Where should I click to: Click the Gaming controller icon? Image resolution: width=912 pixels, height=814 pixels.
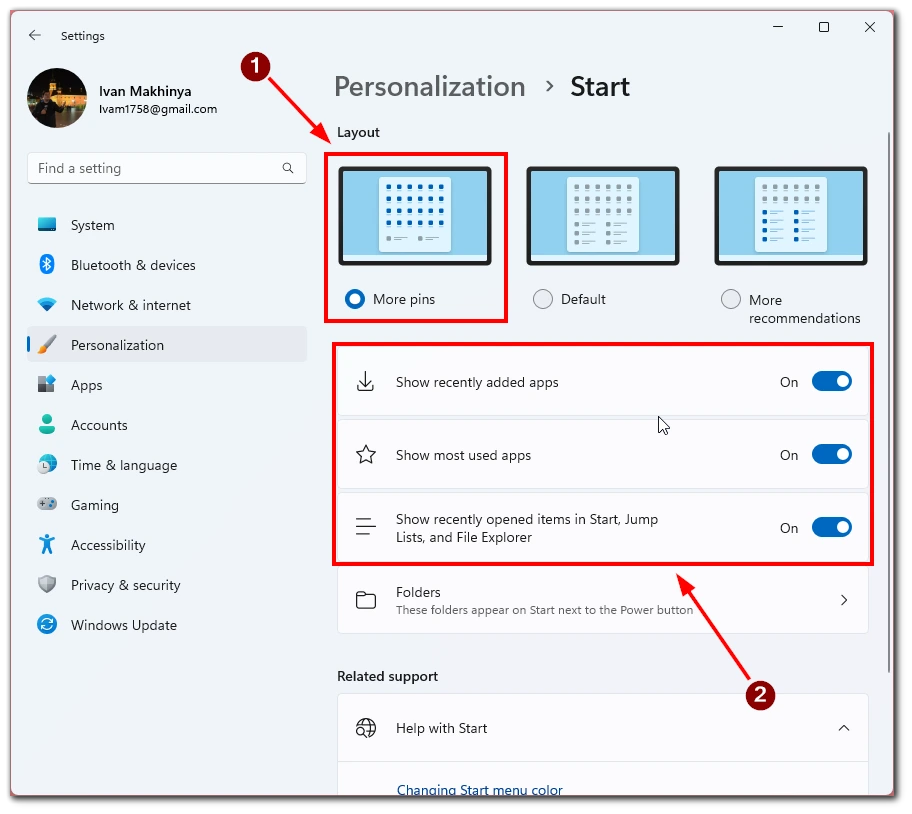[x=47, y=504]
